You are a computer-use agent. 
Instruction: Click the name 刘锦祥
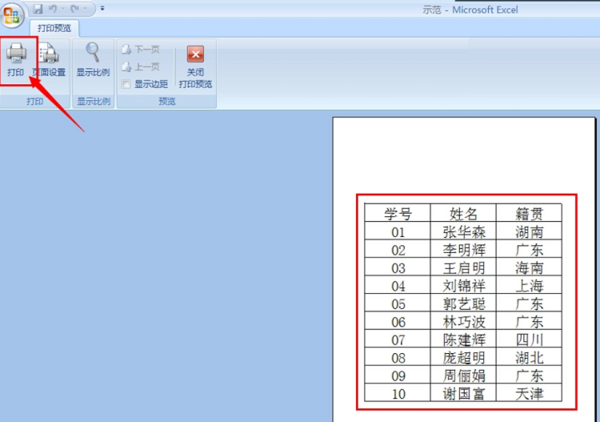463,285
